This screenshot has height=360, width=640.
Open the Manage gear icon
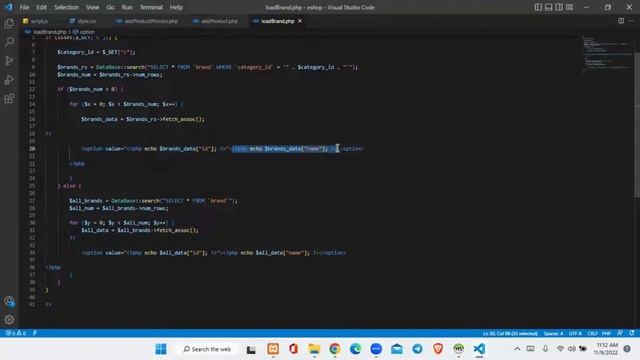pos(9,320)
